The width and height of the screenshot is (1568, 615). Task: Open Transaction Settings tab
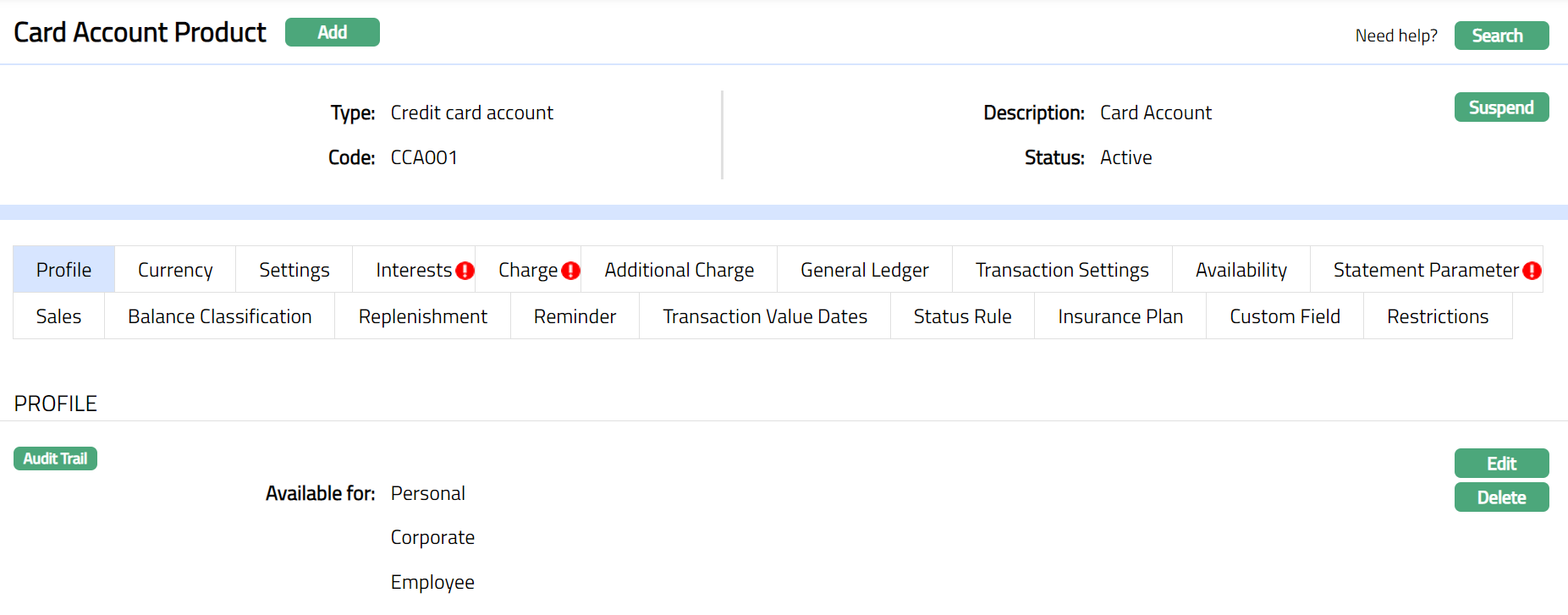[x=1061, y=270]
